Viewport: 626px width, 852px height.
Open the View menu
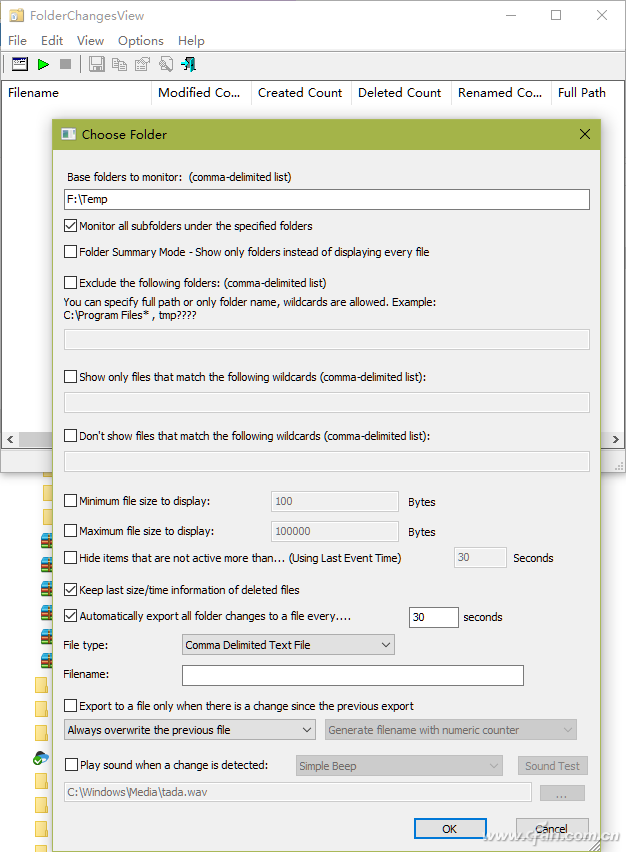pos(90,41)
